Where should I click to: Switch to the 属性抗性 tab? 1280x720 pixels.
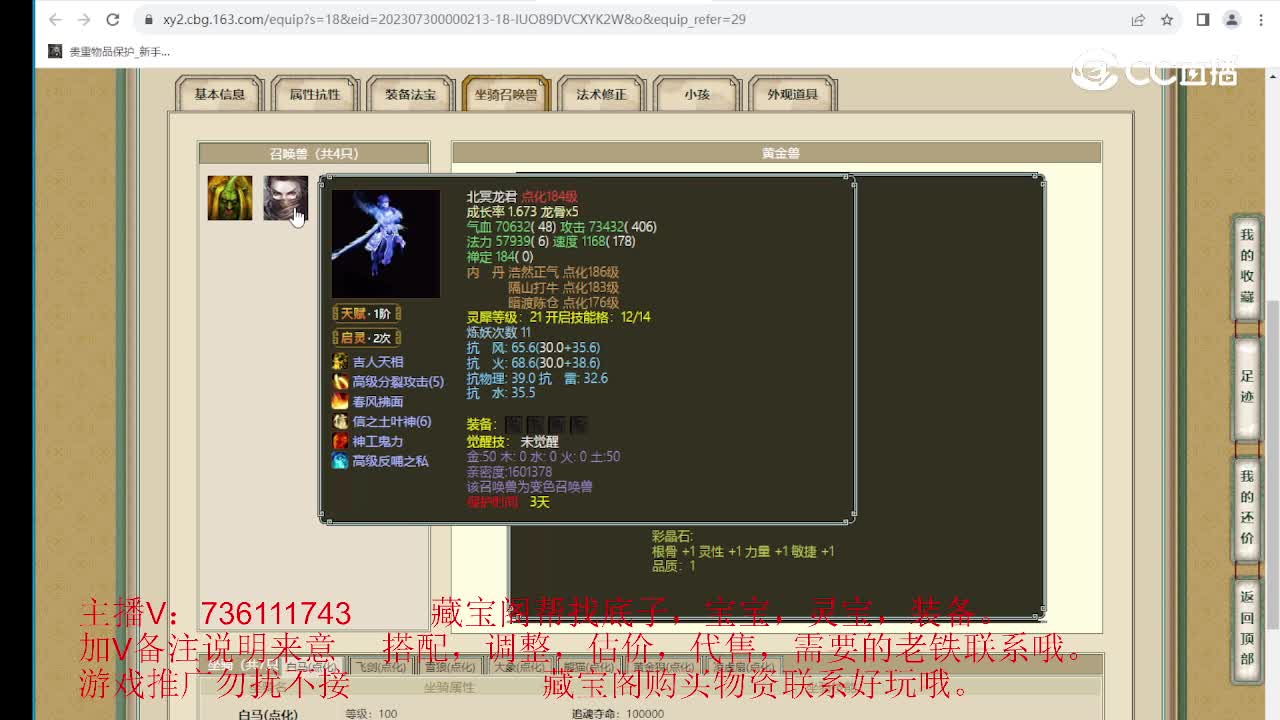point(315,94)
